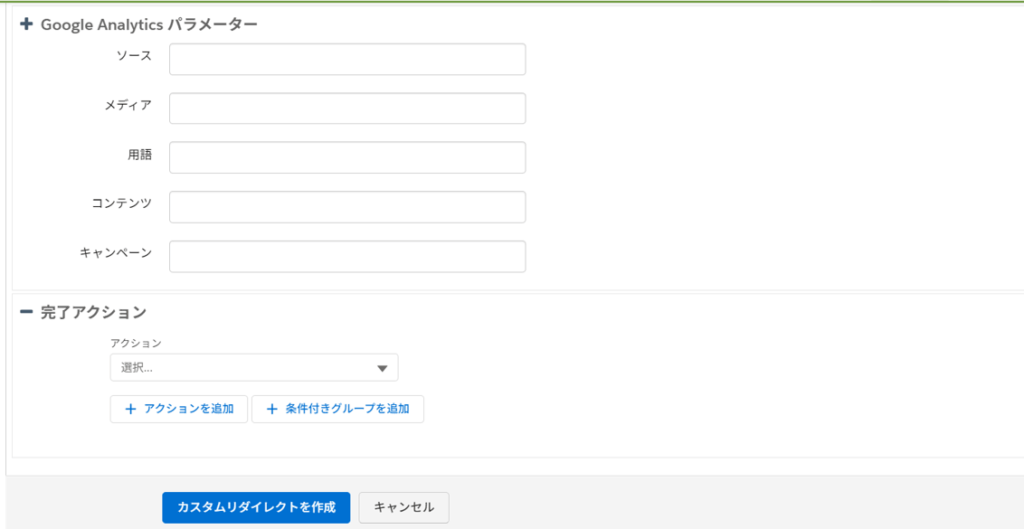This screenshot has height=529, width=1024.
Task: Toggle the Google Analytics パラメーター section heading
Action: (149, 24)
